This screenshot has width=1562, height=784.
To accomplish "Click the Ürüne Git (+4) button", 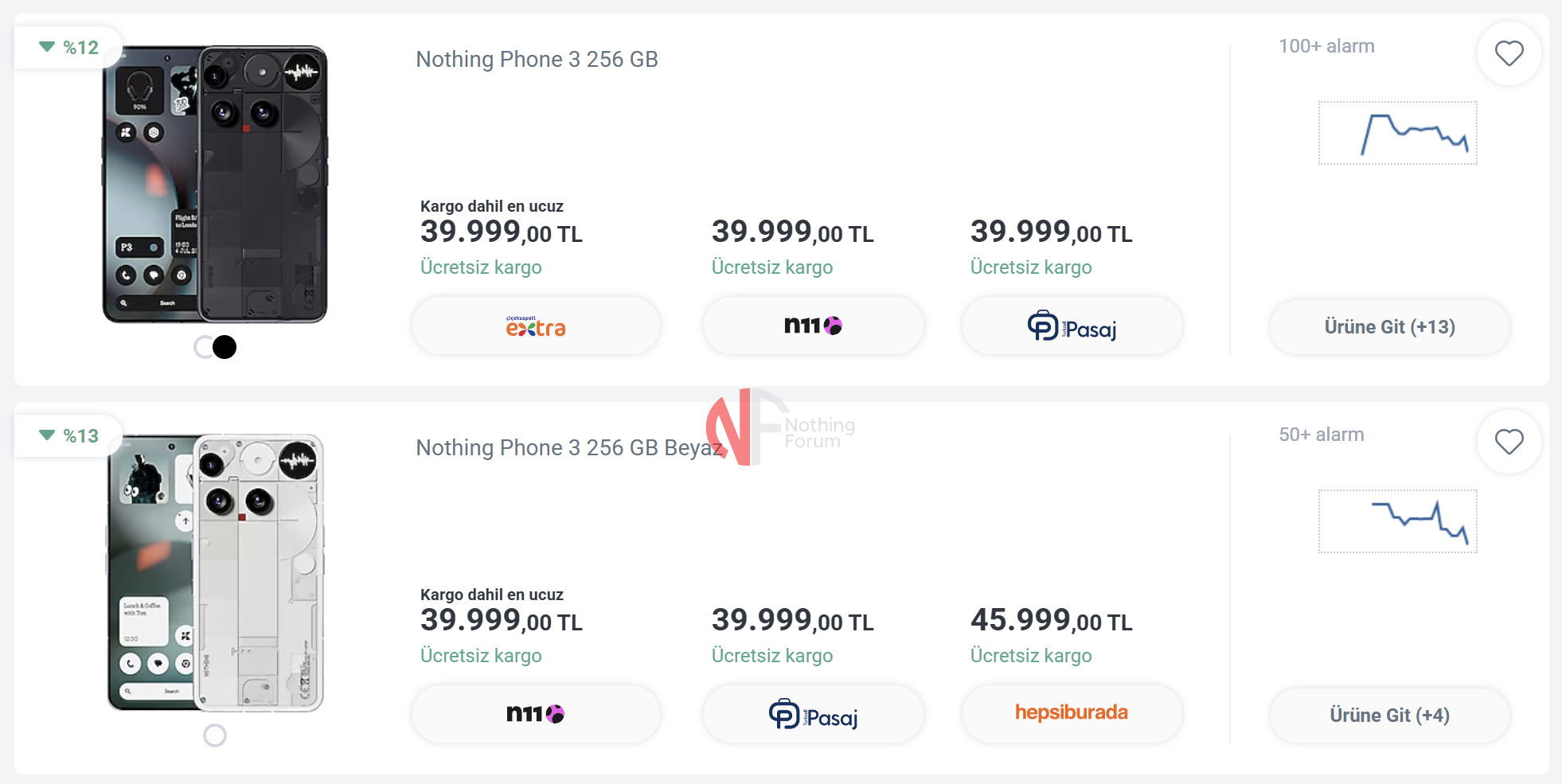I will click(x=1389, y=716).
